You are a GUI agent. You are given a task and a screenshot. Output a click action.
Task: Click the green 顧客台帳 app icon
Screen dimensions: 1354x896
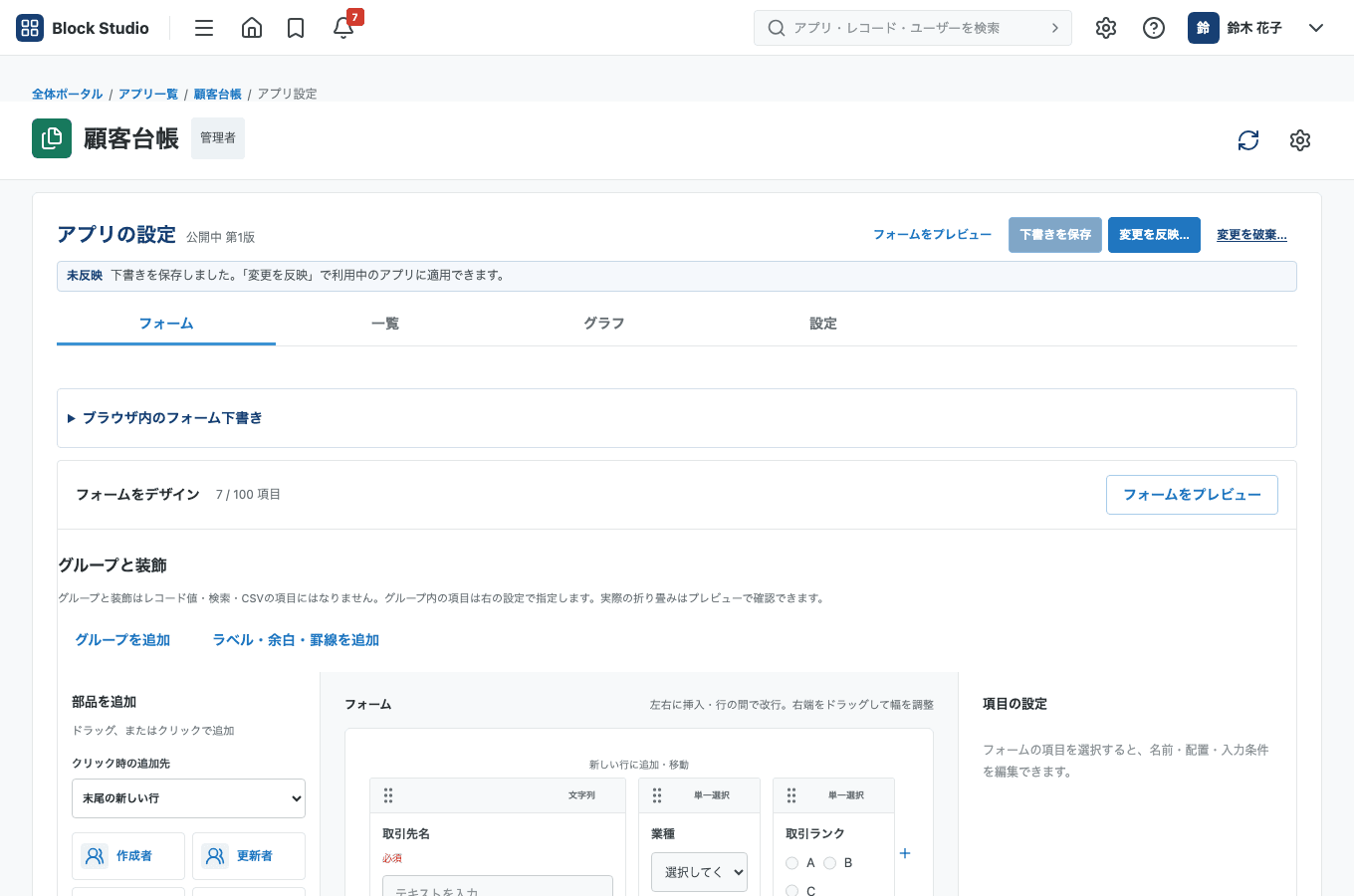pyautogui.click(x=52, y=138)
